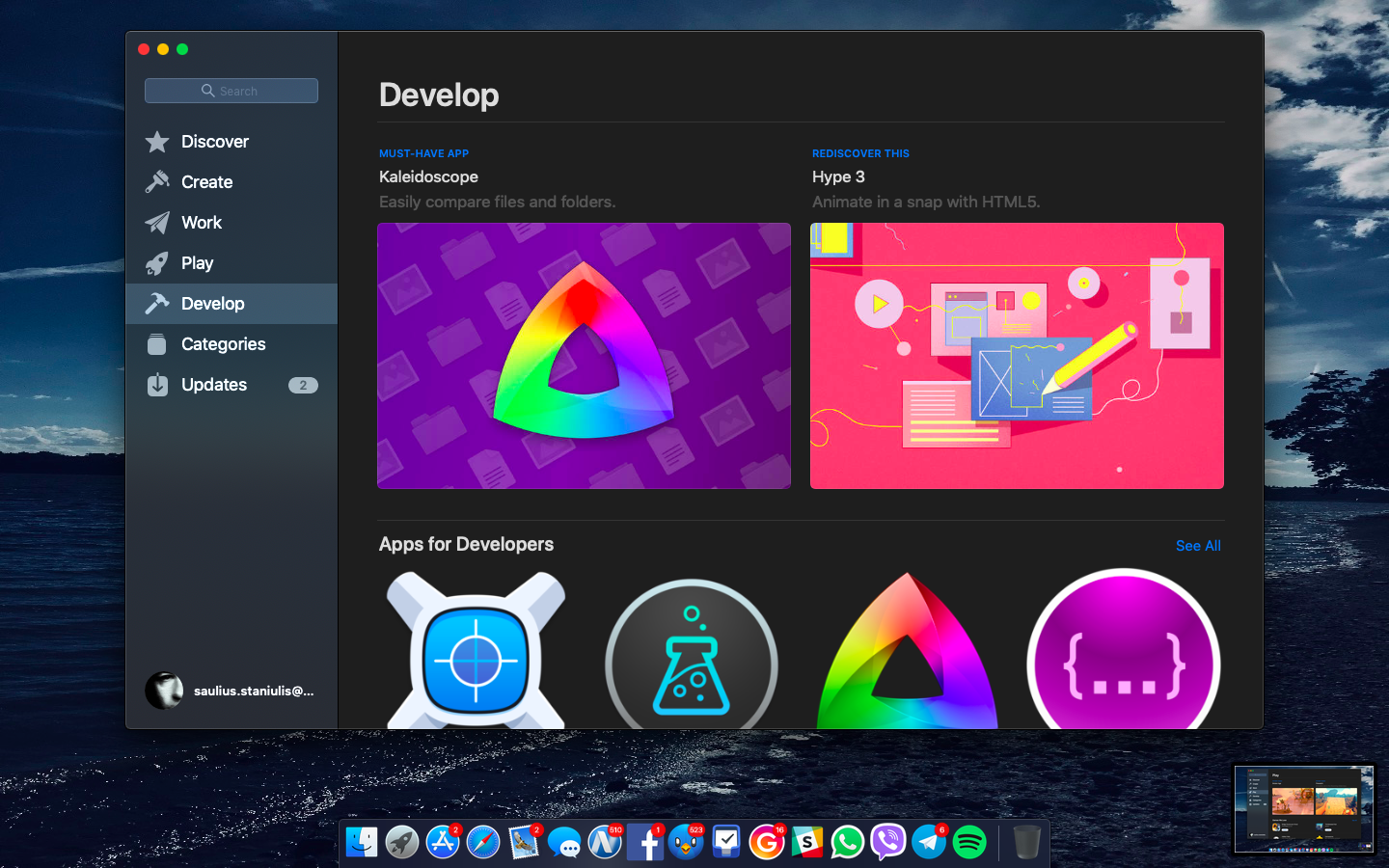Select the Categories icon in sidebar
Screen dimensions: 1389x868
tap(157, 344)
